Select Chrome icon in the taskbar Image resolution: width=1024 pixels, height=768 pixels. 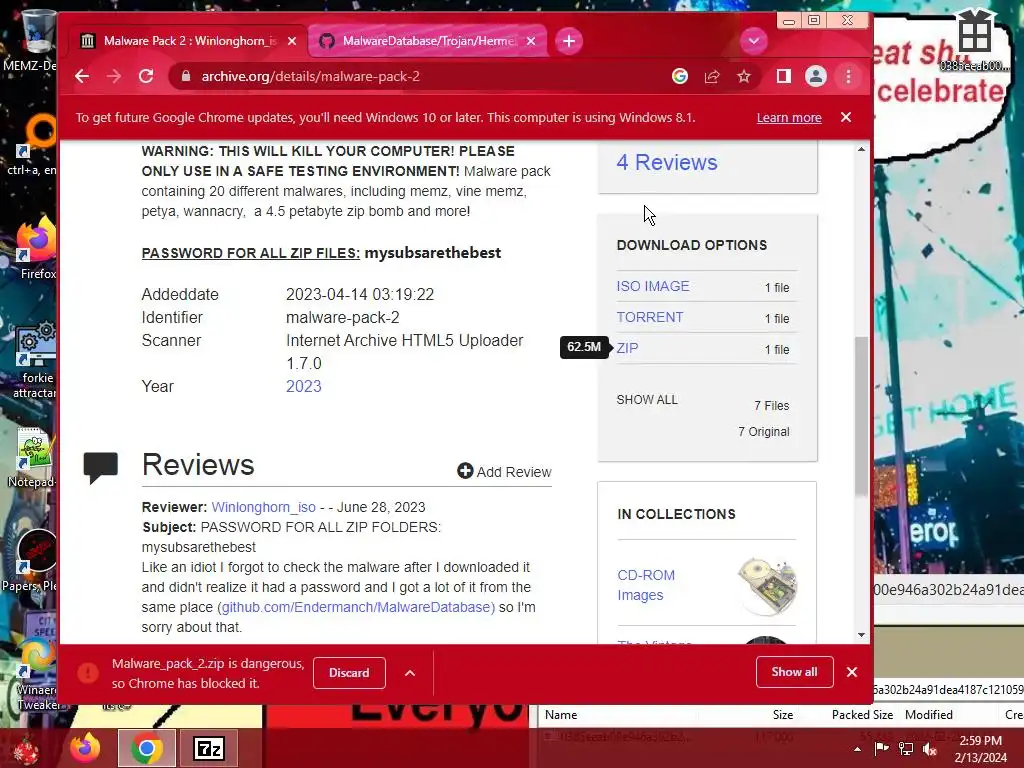click(x=146, y=748)
